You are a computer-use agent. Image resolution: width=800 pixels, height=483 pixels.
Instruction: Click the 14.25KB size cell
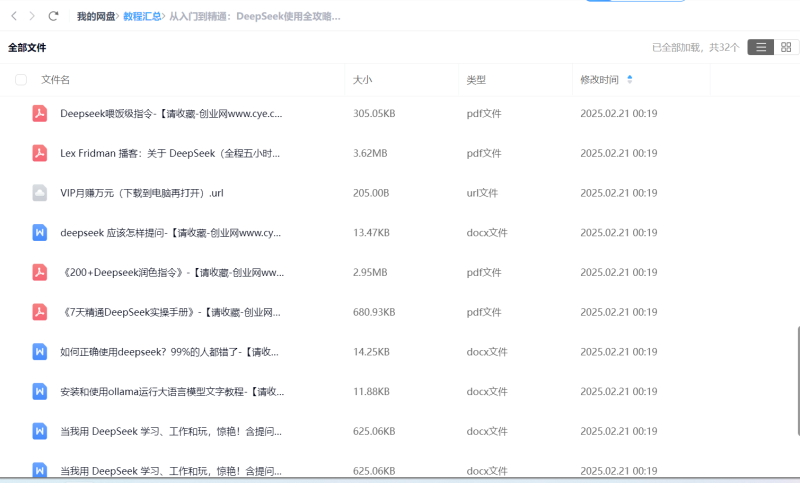pyautogui.click(x=371, y=352)
